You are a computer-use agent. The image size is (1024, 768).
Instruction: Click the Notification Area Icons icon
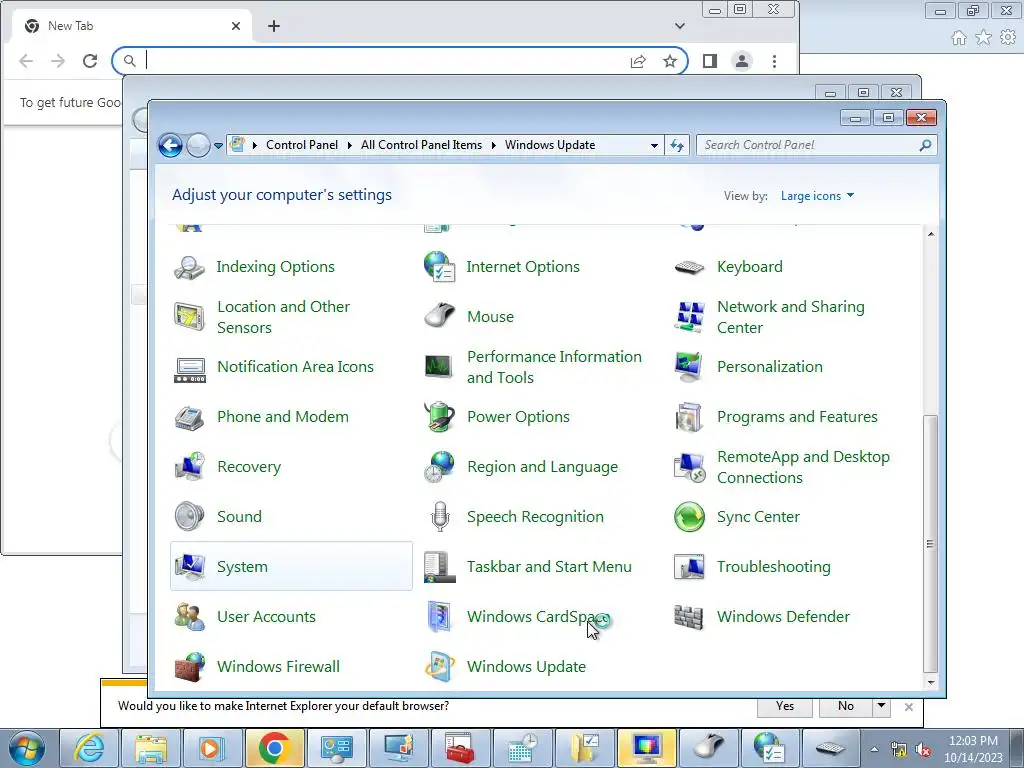coord(189,368)
